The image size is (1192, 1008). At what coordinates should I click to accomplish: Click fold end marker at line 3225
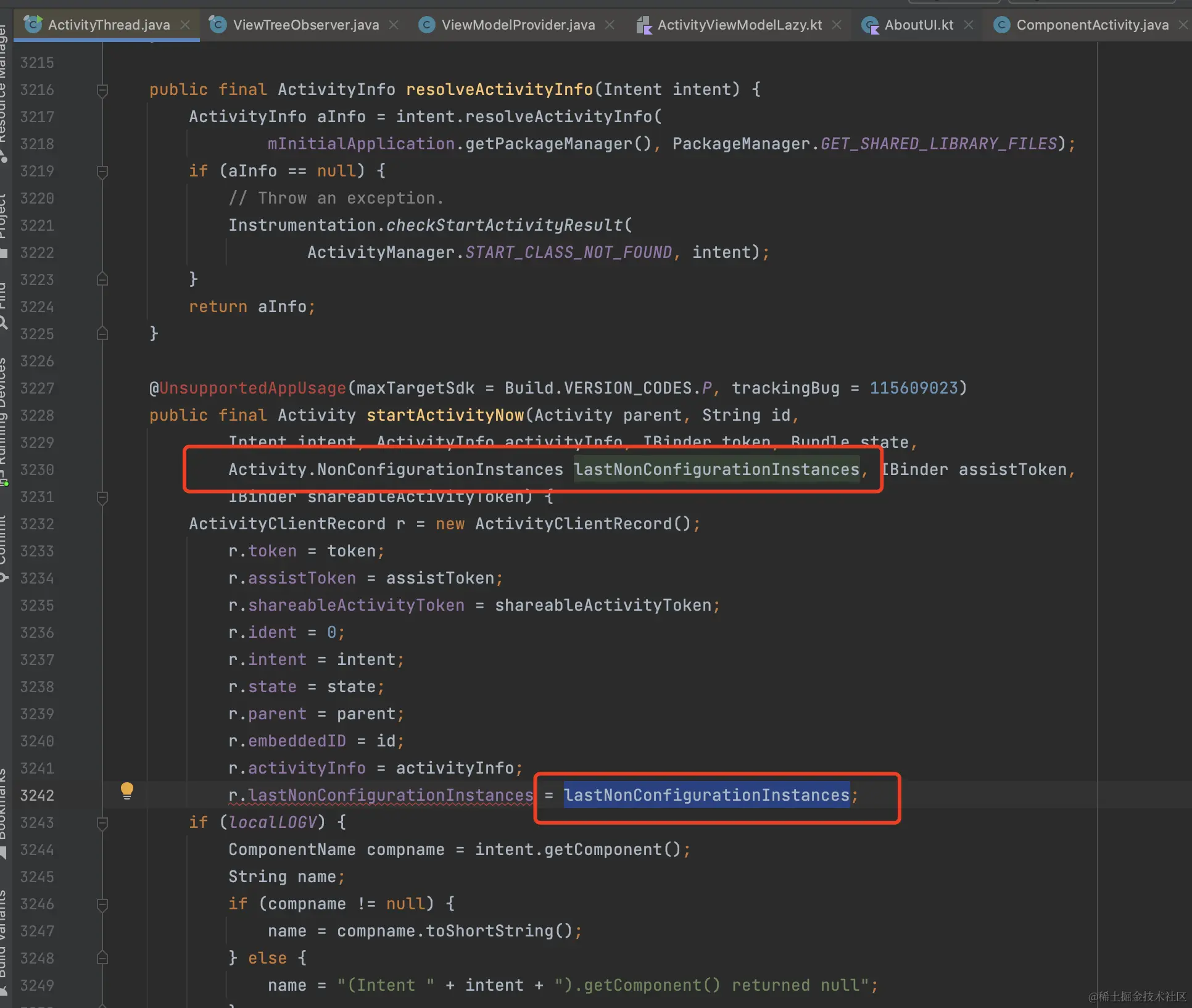point(102,334)
